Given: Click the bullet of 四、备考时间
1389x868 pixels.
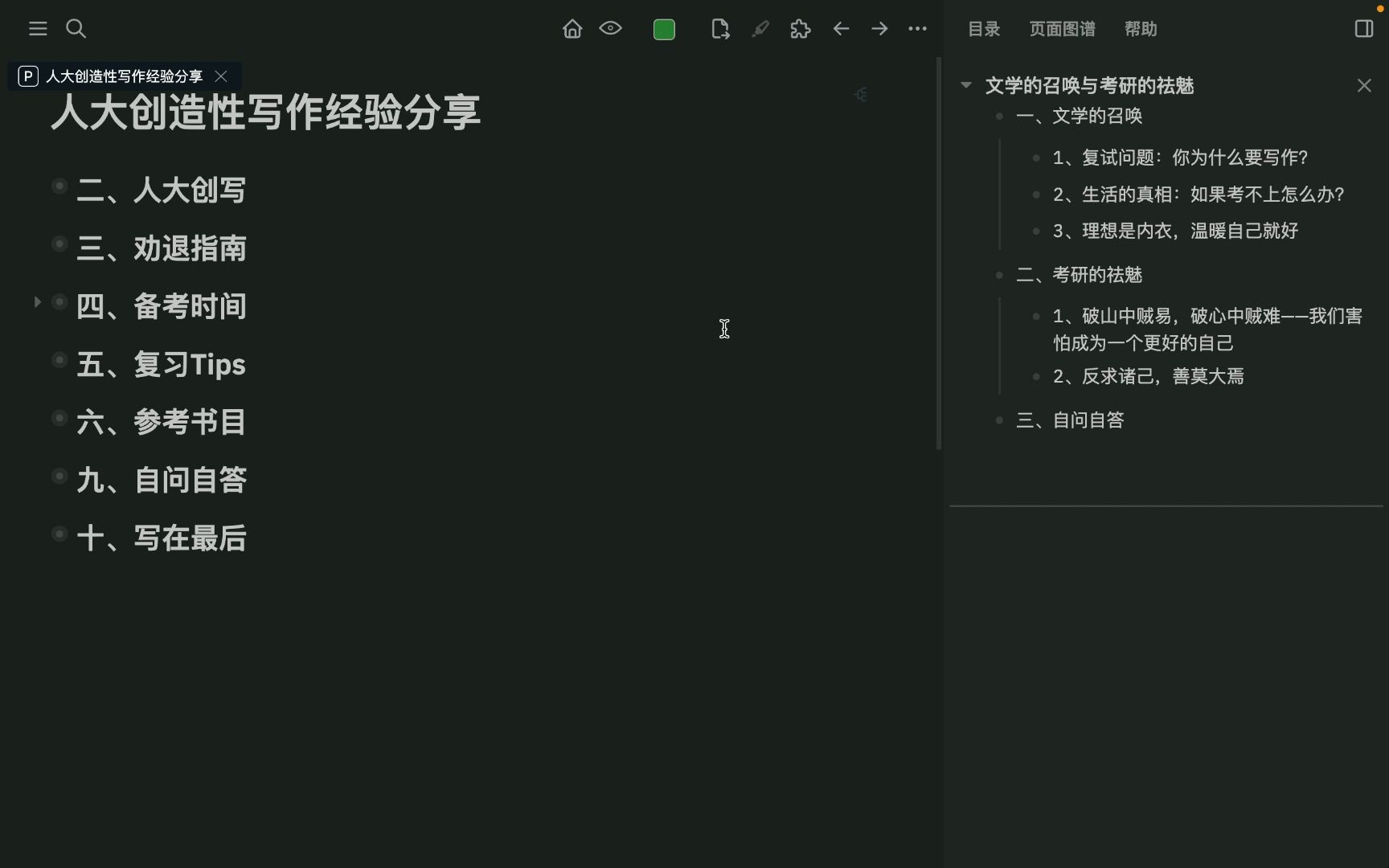Looking at the screenshot, I should tap(59, 302).
